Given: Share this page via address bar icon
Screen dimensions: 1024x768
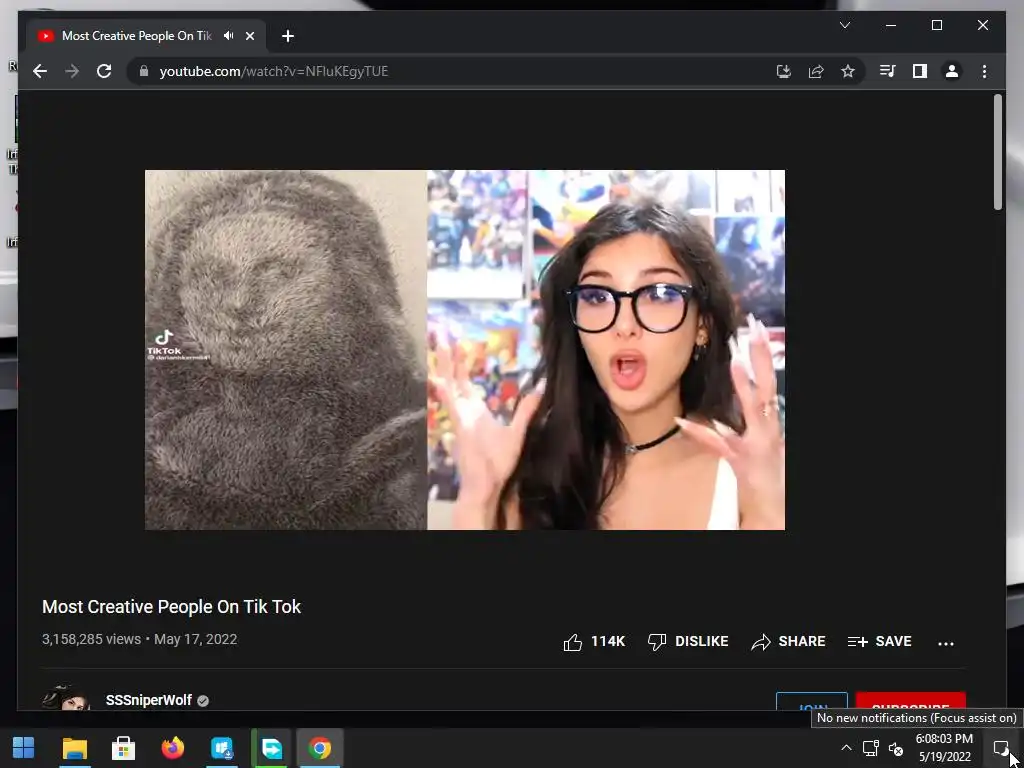Looking at the screenshot, I should pyautogui.click(x=816, y=71).
